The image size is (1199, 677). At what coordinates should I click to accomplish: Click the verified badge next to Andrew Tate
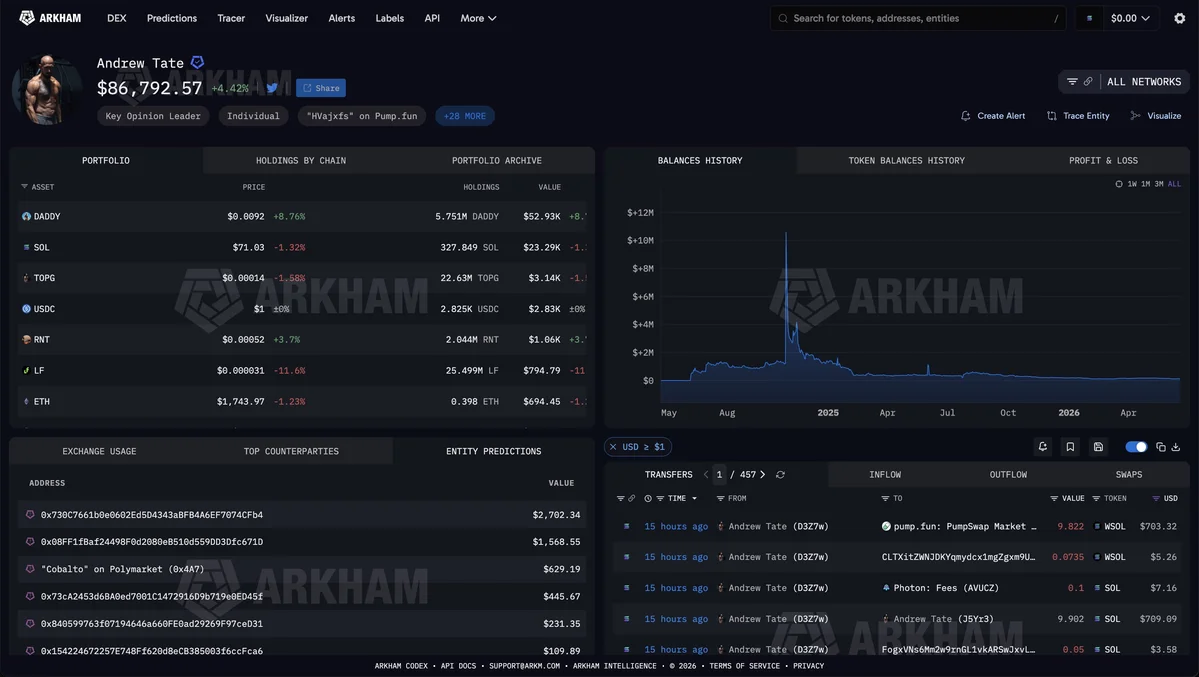coord(197,62)
